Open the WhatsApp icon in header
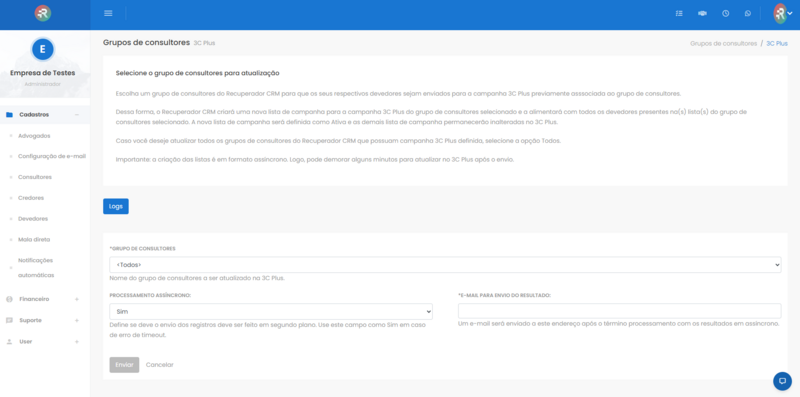Screen dimensions: 800x397 [748, 13]
